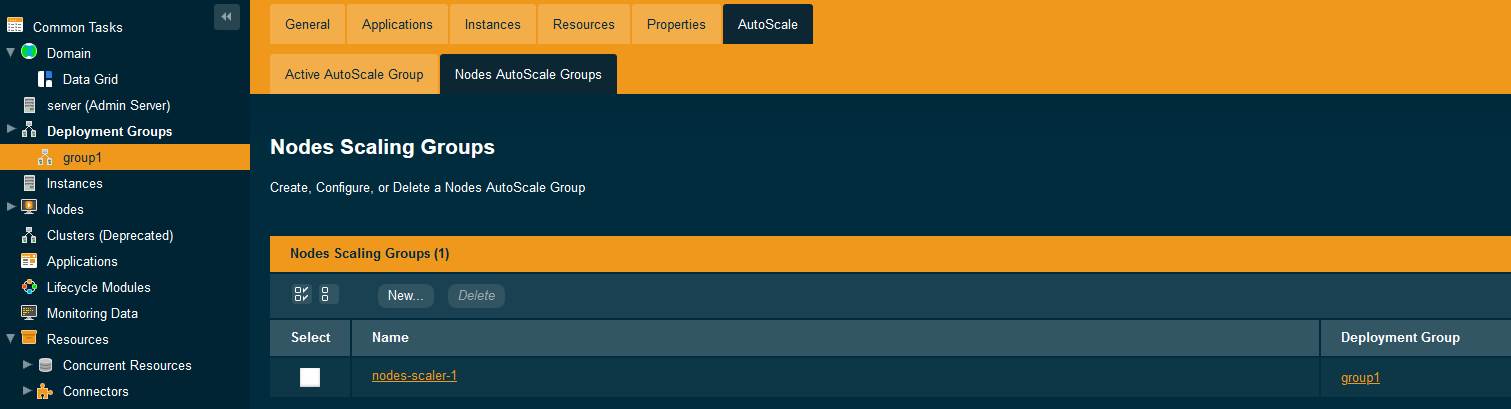
Task: Expand the Nodes tree node
Action: click(x=11, y=207)
